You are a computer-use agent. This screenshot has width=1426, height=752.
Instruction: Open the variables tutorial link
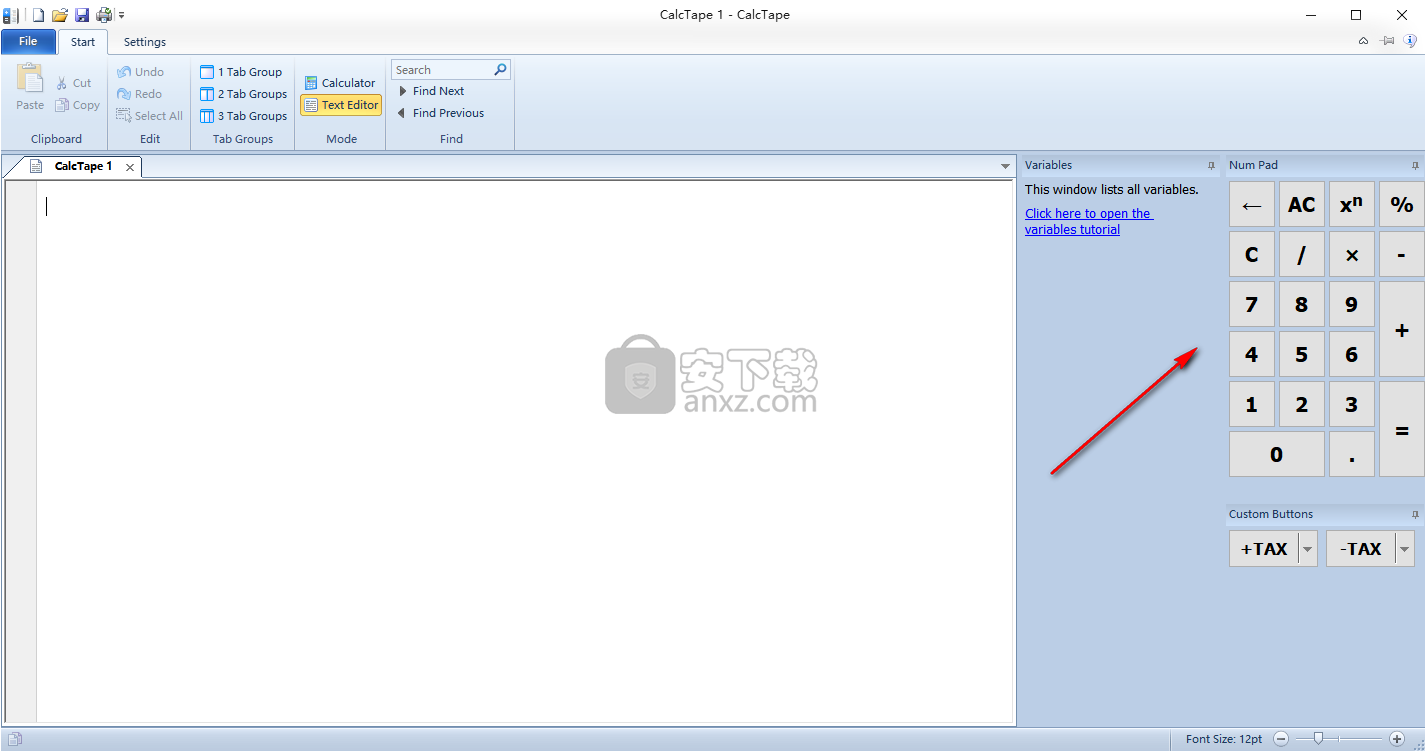coord(1089,221)
